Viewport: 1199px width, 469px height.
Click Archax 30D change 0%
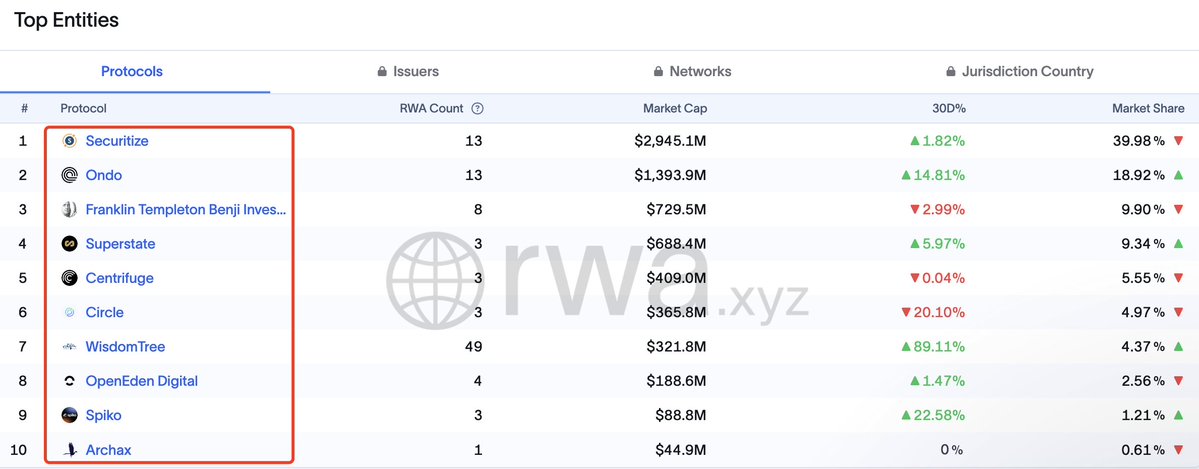pyautogui.click(x=953, y=450)
